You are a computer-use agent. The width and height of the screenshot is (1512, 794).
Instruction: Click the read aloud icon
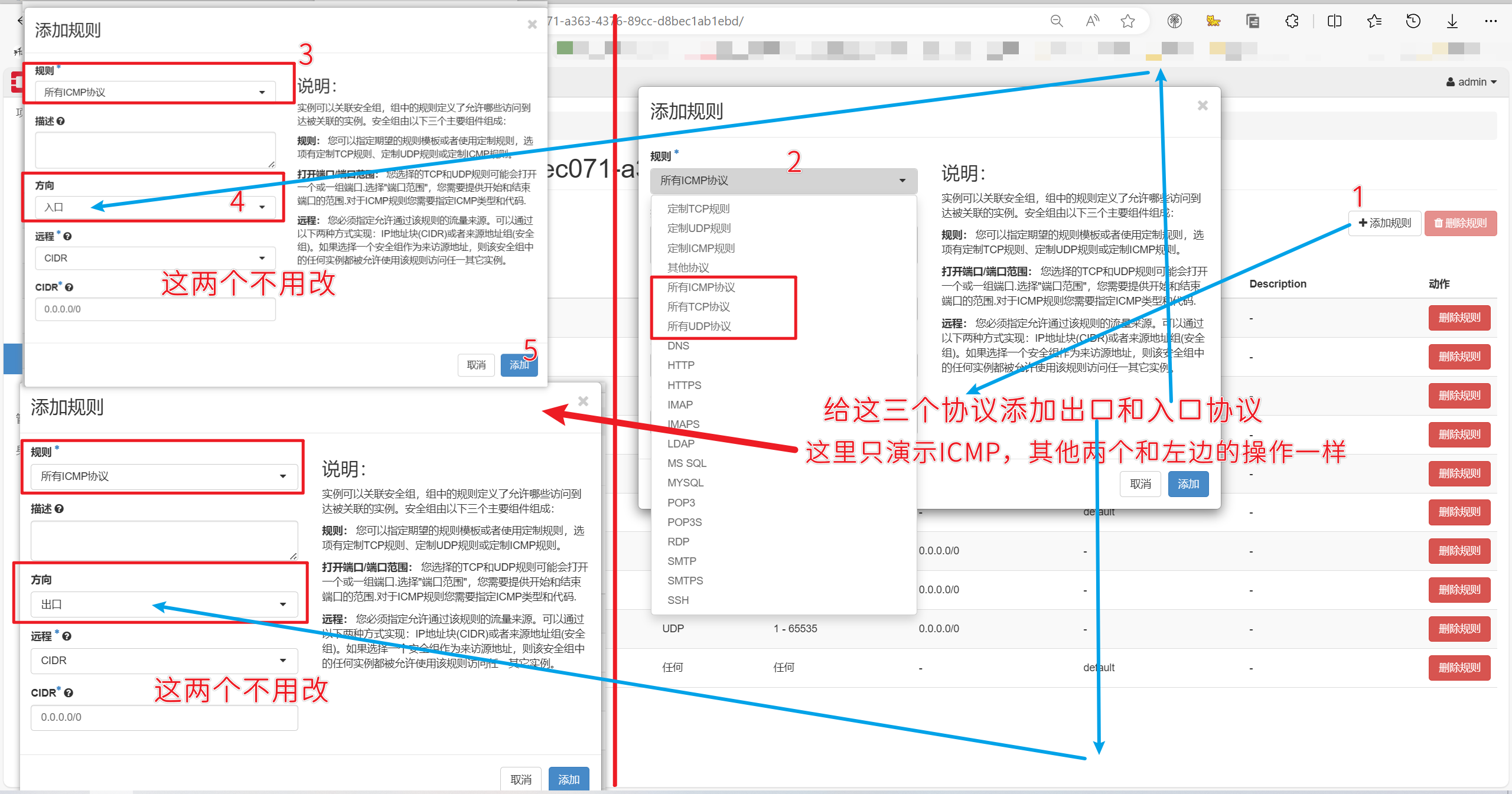coord(1092,21)
